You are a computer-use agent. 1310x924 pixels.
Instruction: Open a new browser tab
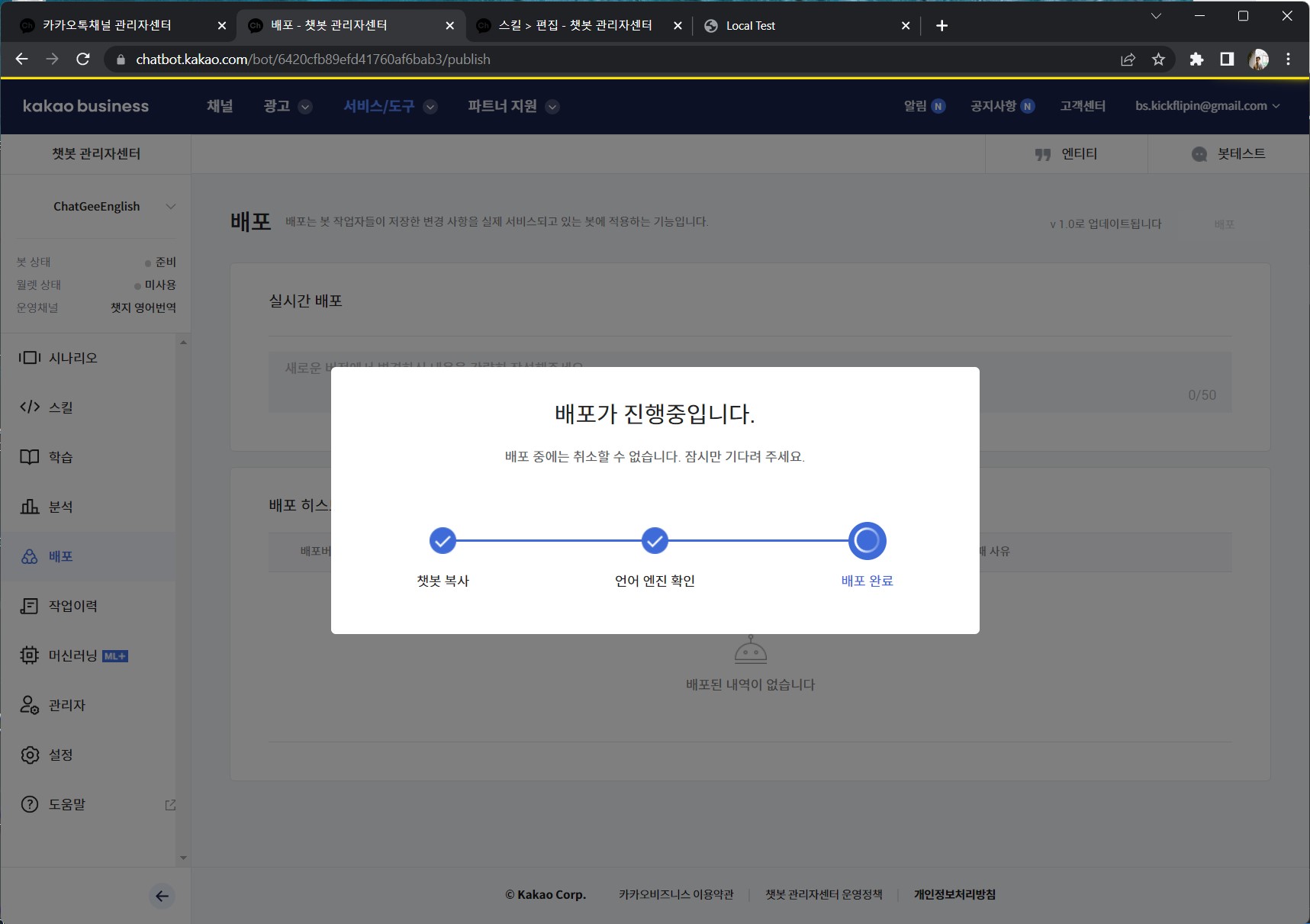pos(942,25)
